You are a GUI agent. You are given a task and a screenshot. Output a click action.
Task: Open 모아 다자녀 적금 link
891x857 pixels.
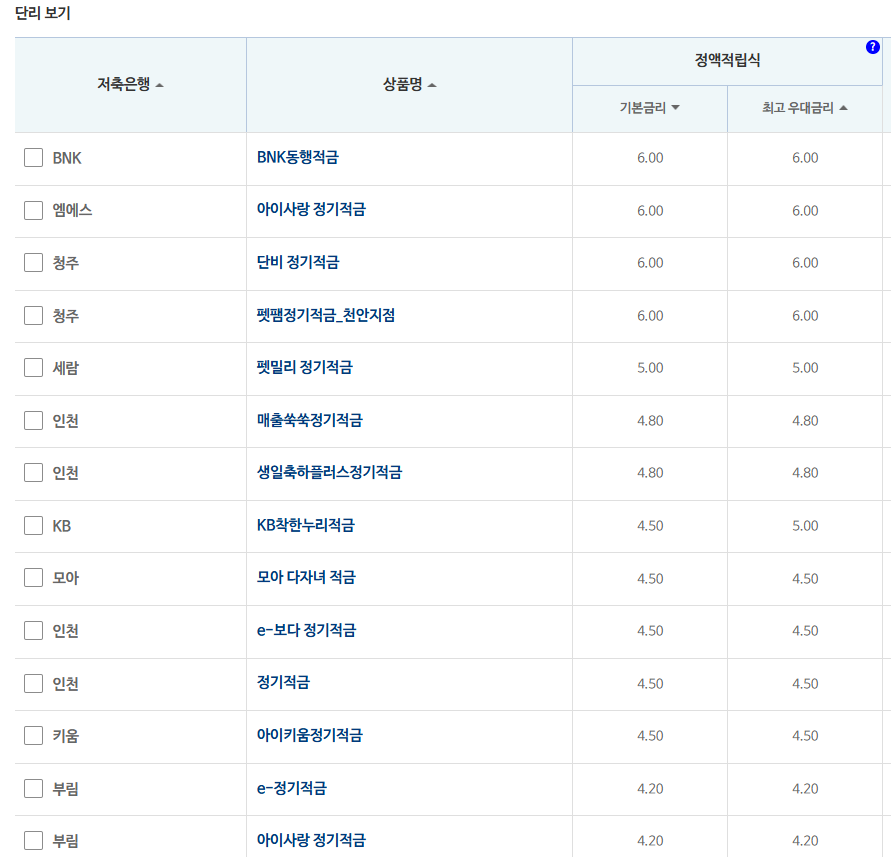pyautogui.click(x=306, y=578)
